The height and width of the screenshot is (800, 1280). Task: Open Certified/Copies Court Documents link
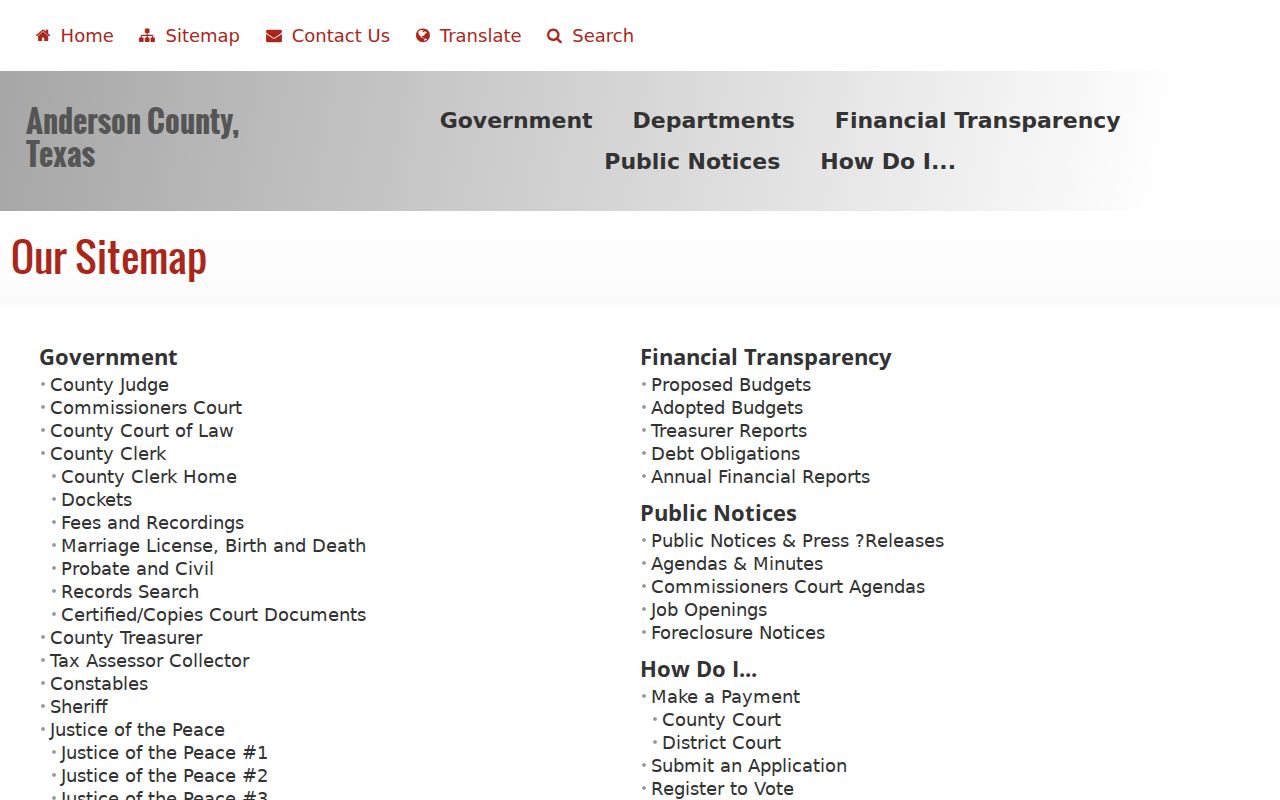click(213, 615)
